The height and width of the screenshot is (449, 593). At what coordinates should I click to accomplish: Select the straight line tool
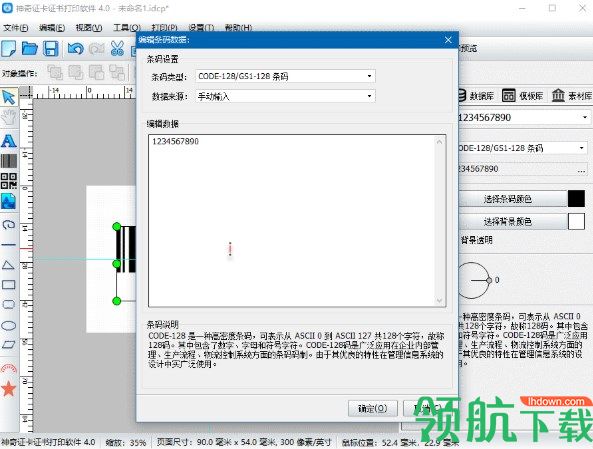(9, 245)
